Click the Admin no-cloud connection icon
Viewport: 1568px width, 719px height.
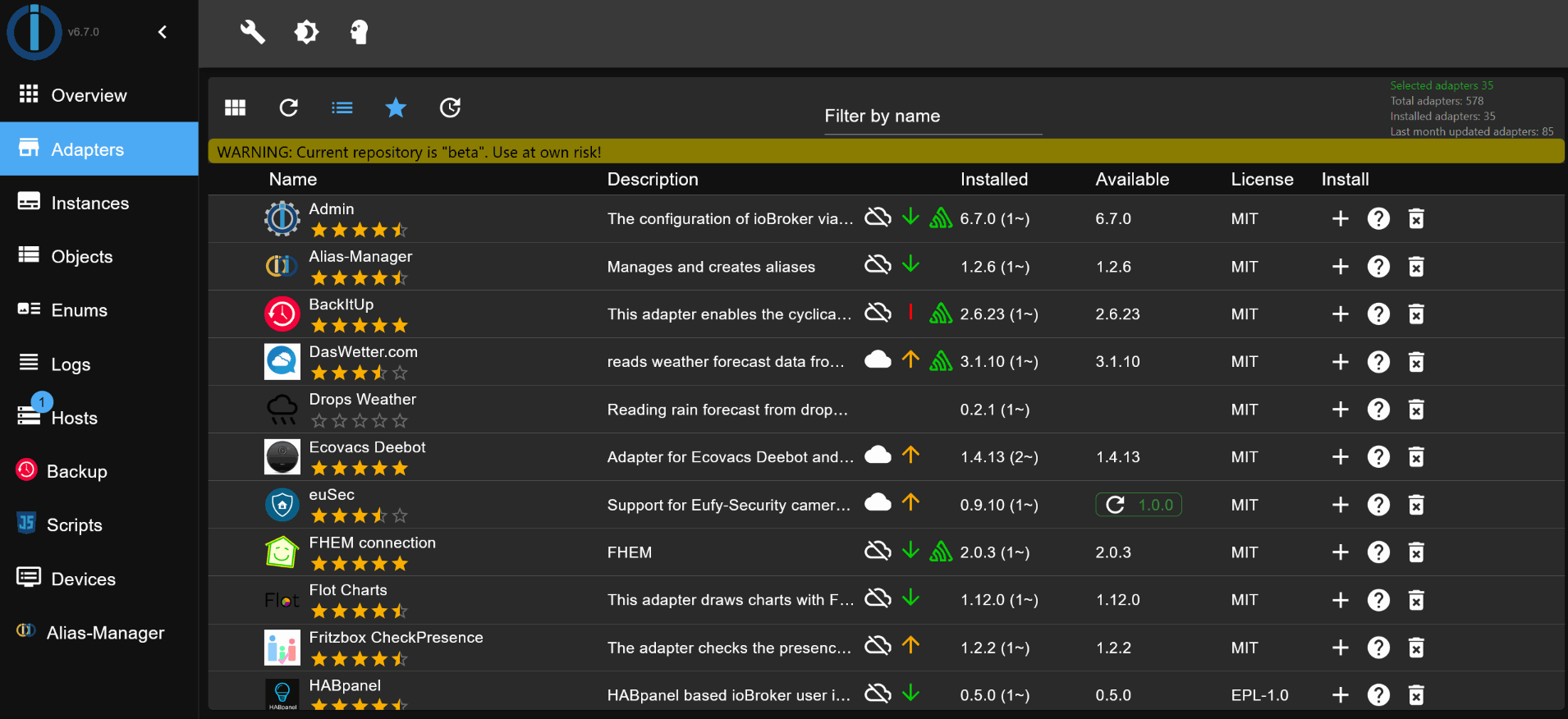coord(878,217)
